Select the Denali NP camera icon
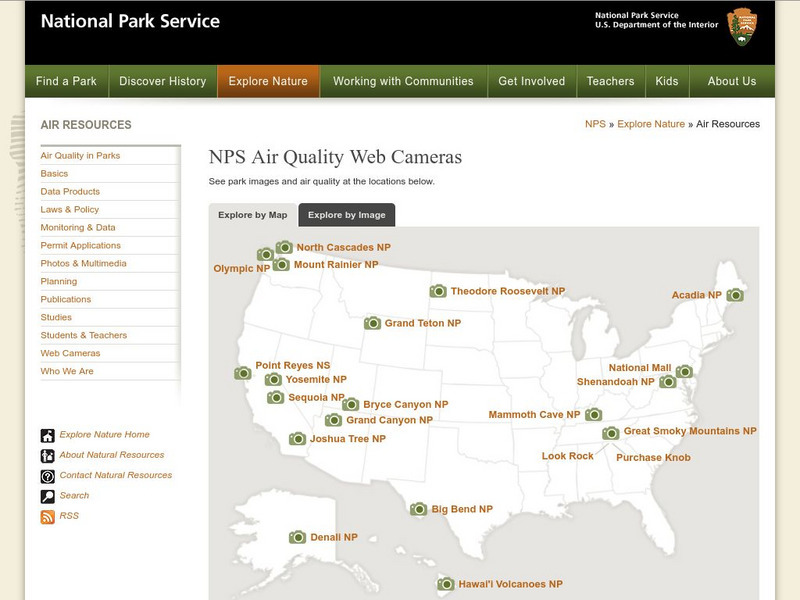 point(297,537)
